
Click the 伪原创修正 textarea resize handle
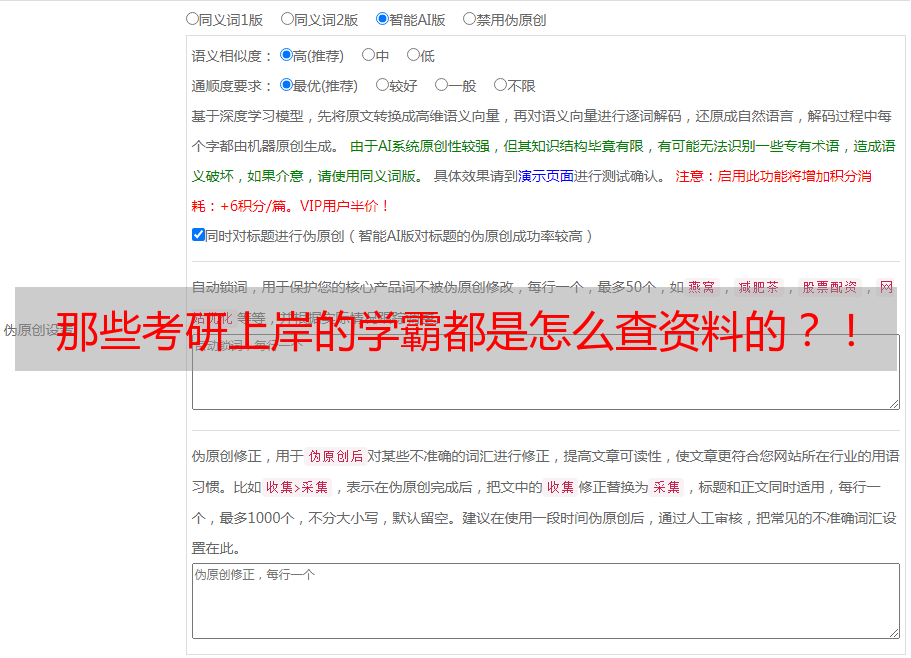point(894,633)
